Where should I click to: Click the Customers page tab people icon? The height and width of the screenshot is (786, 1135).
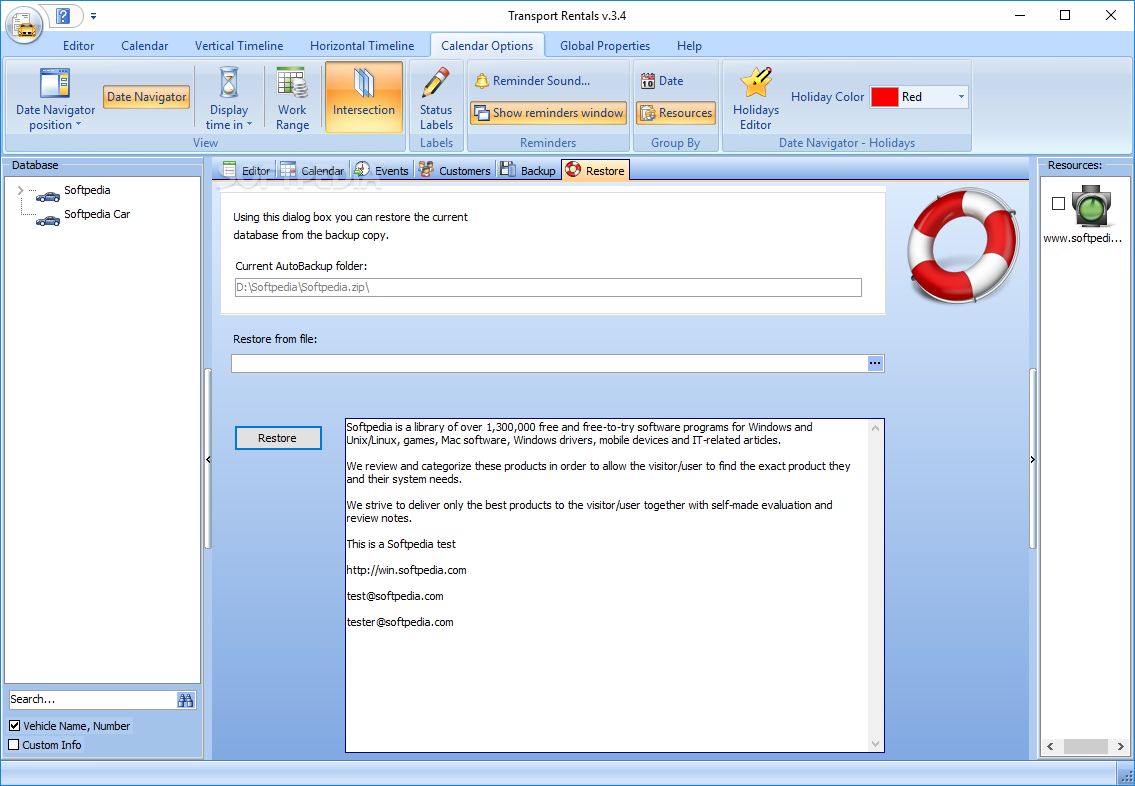426,170
